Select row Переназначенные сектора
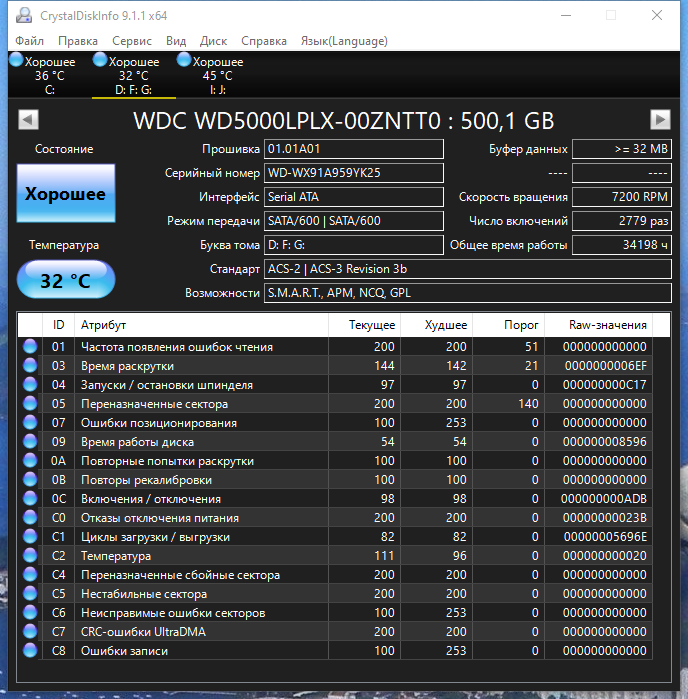 (x=335, y=403)
